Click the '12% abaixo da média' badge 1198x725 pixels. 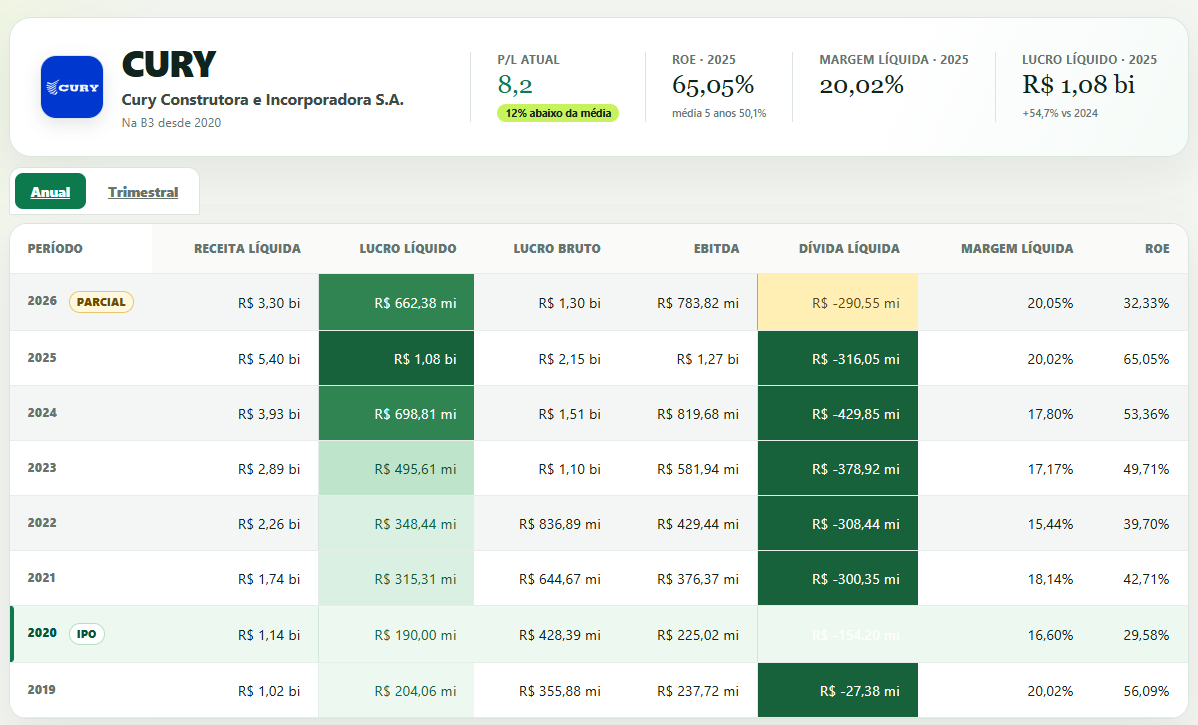(558, 113)
